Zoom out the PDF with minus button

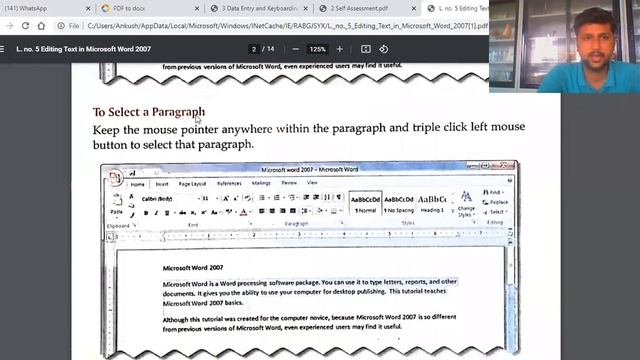click(296, 49)
